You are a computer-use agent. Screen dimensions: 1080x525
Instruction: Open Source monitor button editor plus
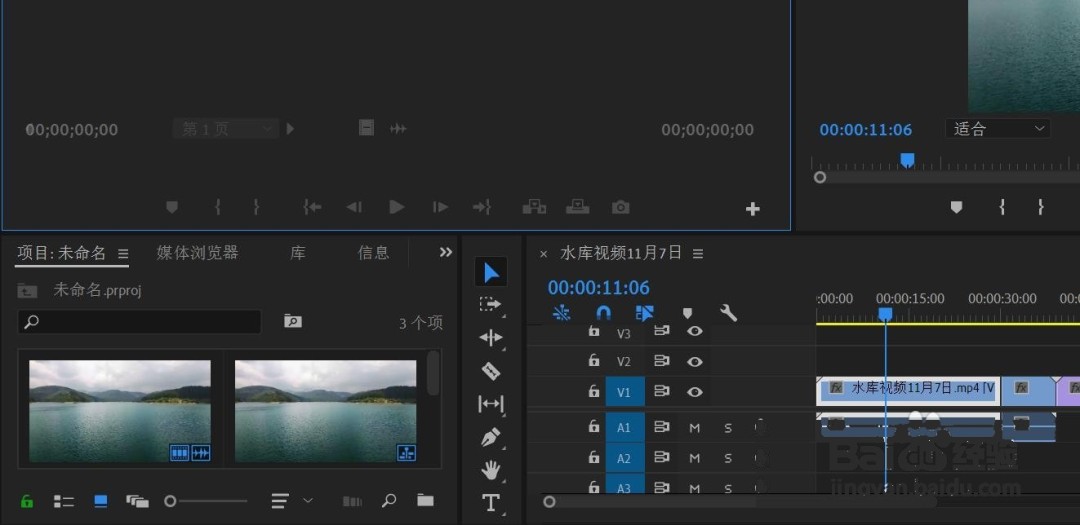click(x=753, y=209)
